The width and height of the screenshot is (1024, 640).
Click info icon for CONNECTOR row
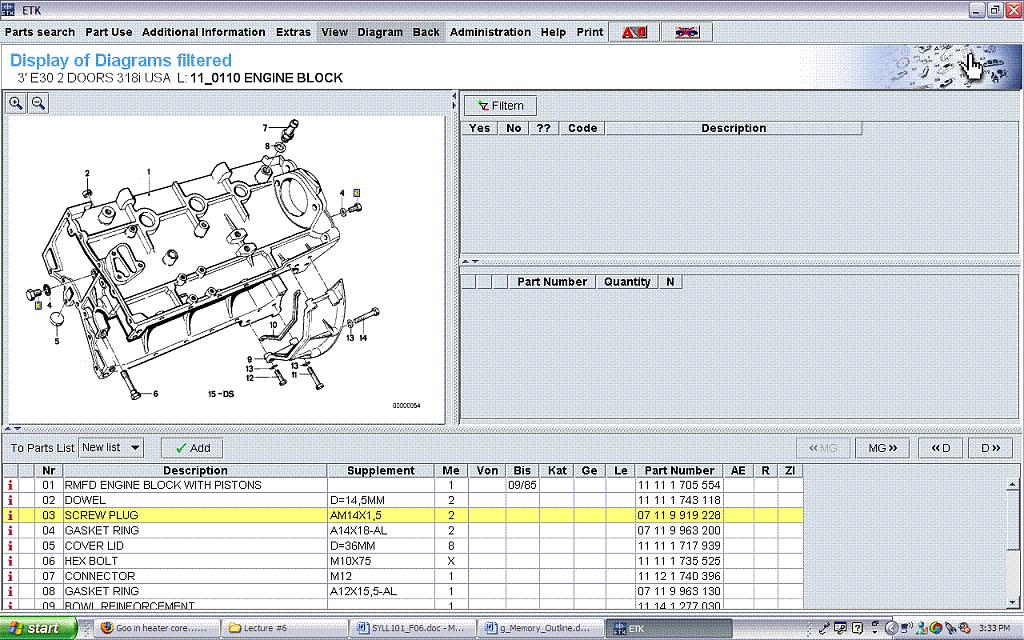11,576
